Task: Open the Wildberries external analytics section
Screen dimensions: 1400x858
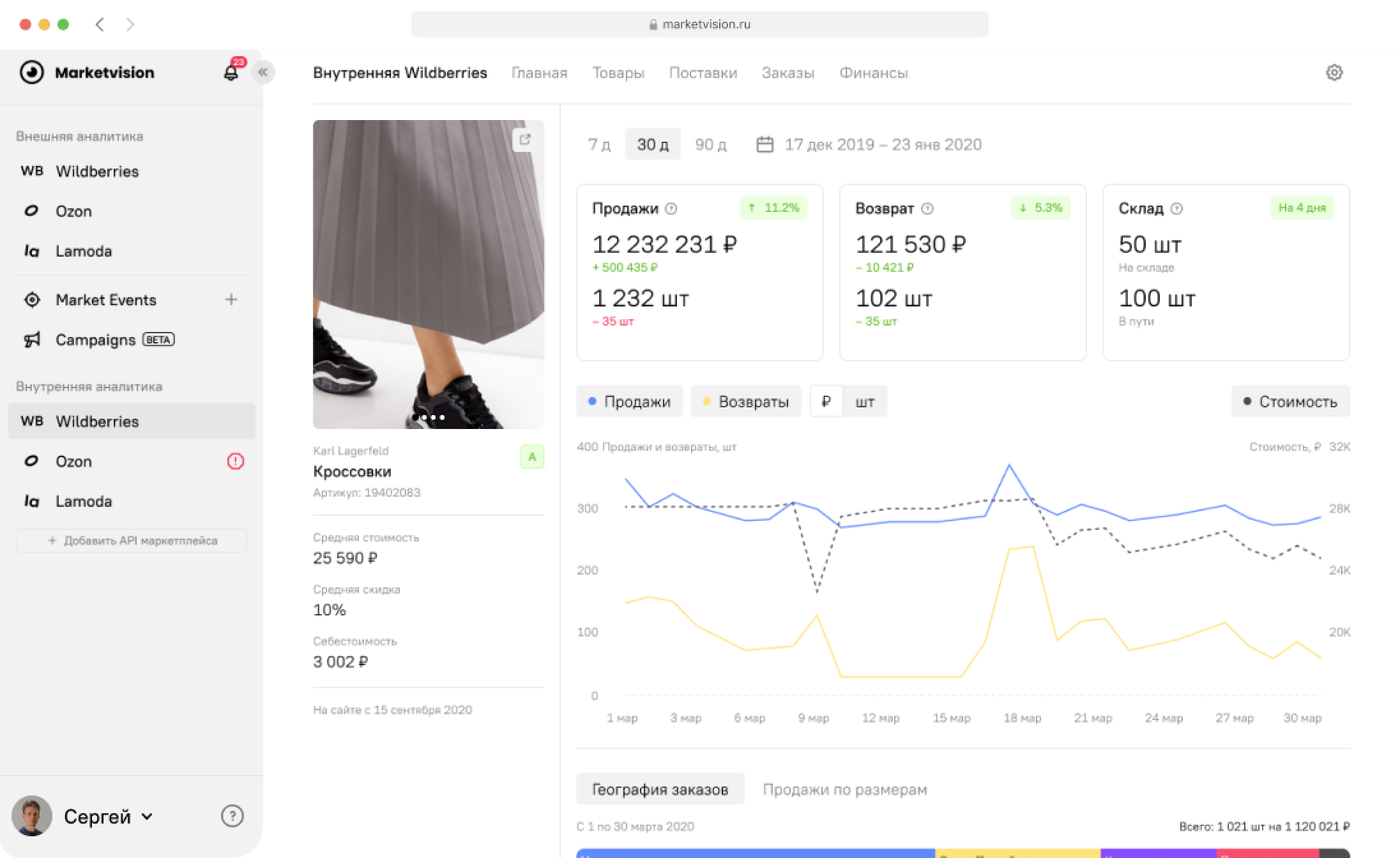Action: pos(97,171)
